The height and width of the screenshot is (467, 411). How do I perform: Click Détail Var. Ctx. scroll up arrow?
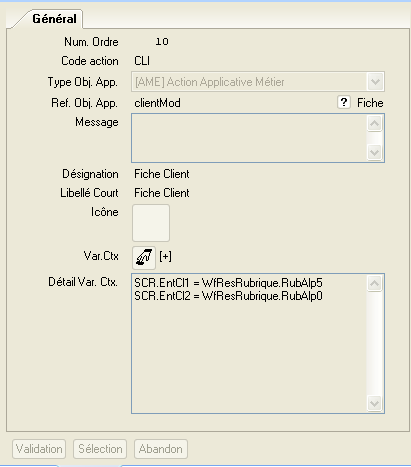pos(374,283)
